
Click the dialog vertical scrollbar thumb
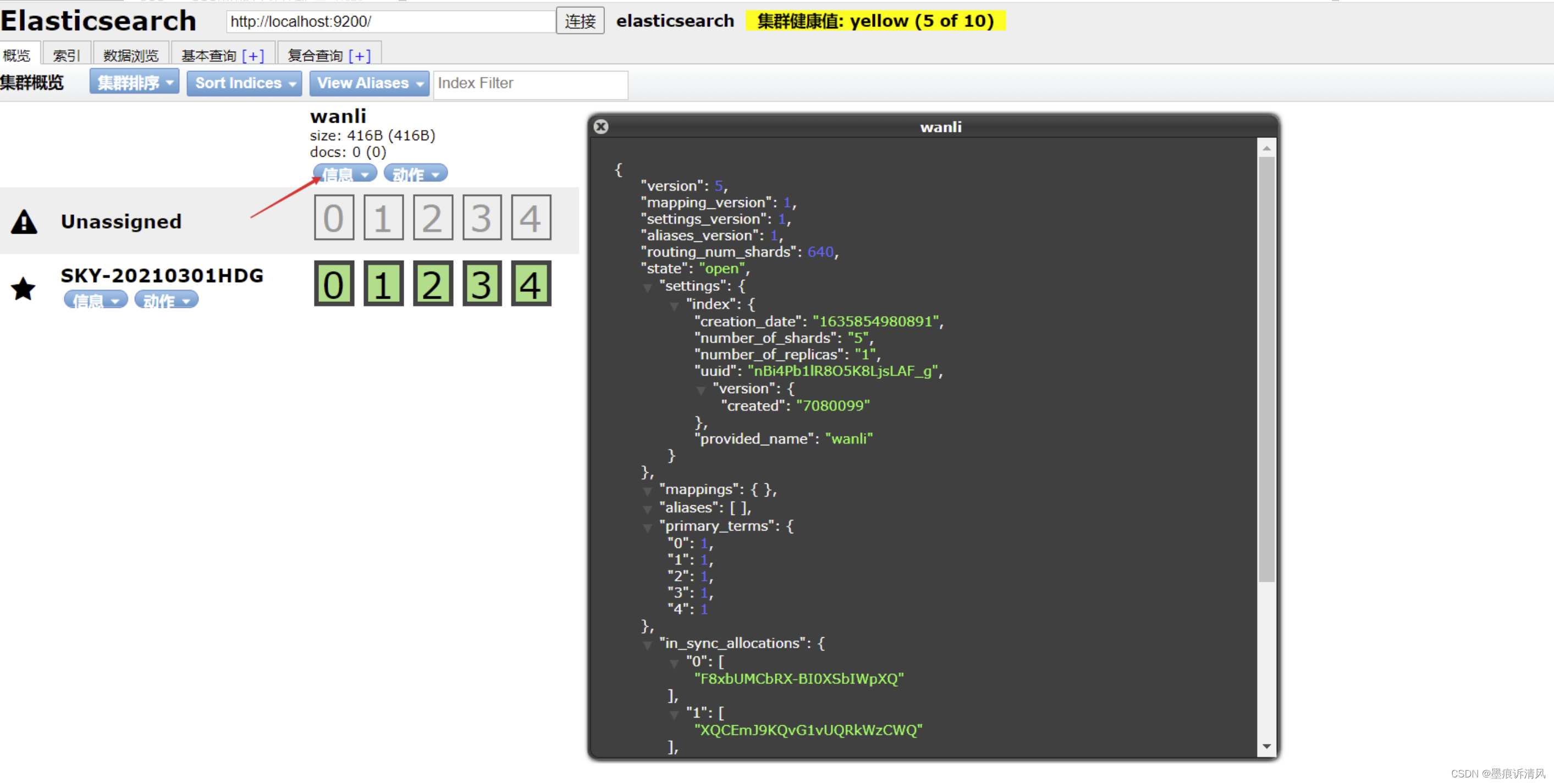1266,369
